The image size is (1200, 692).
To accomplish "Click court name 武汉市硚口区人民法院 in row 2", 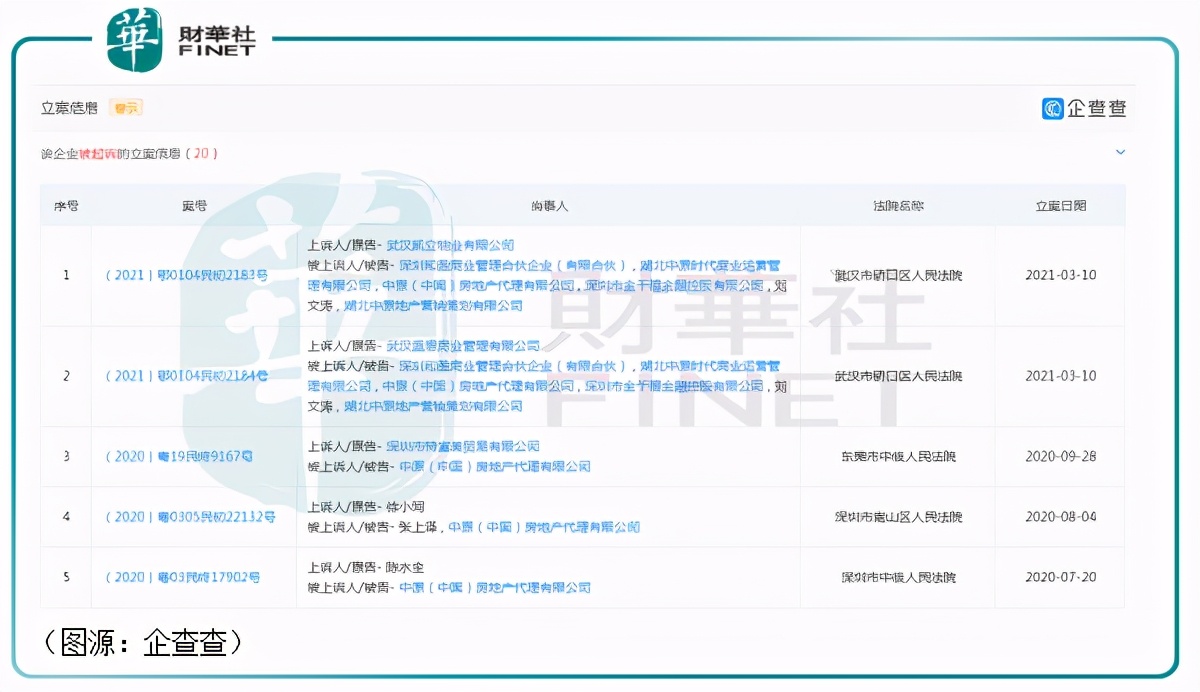I will (x=898, y=376).
